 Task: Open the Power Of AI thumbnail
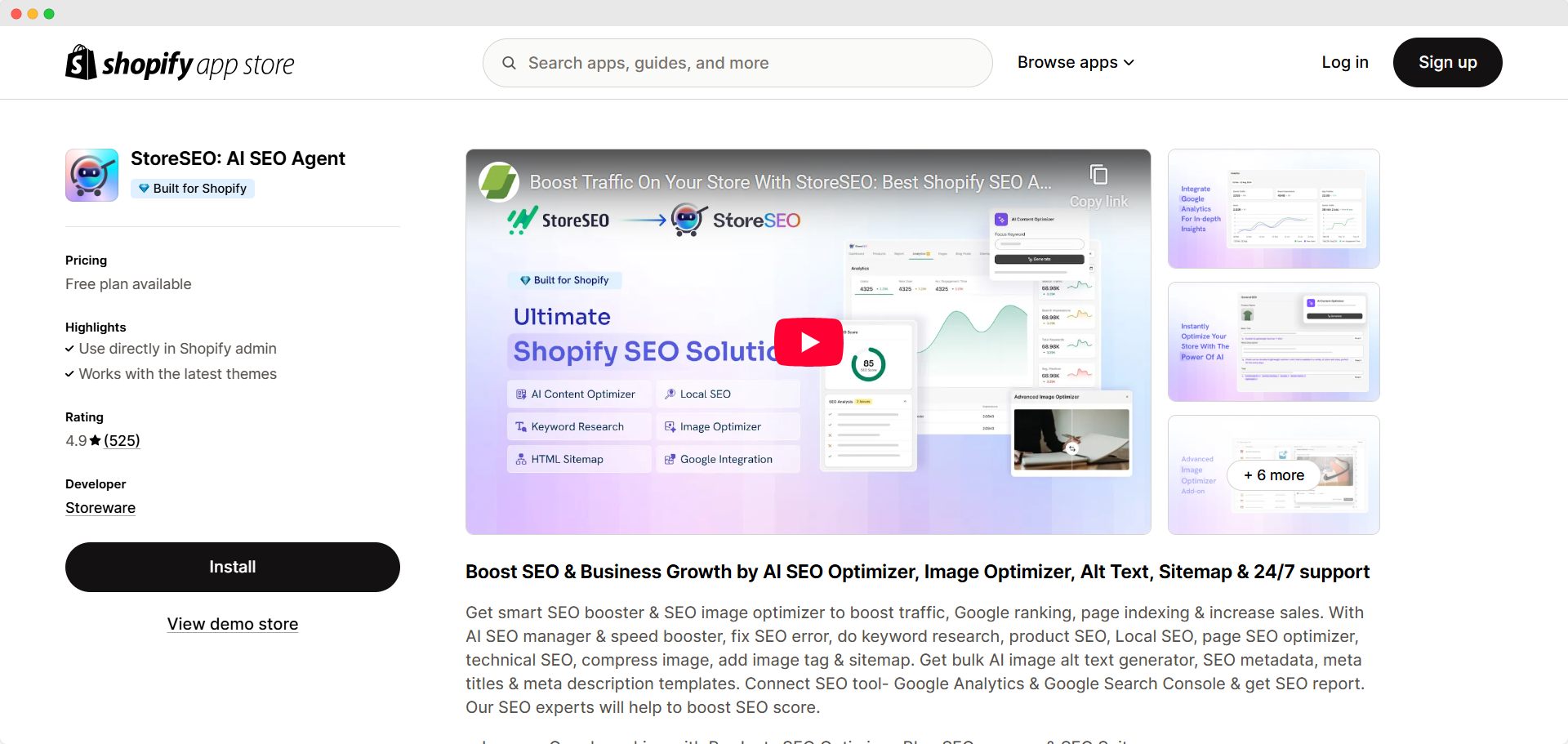(x=1274, y=341)
